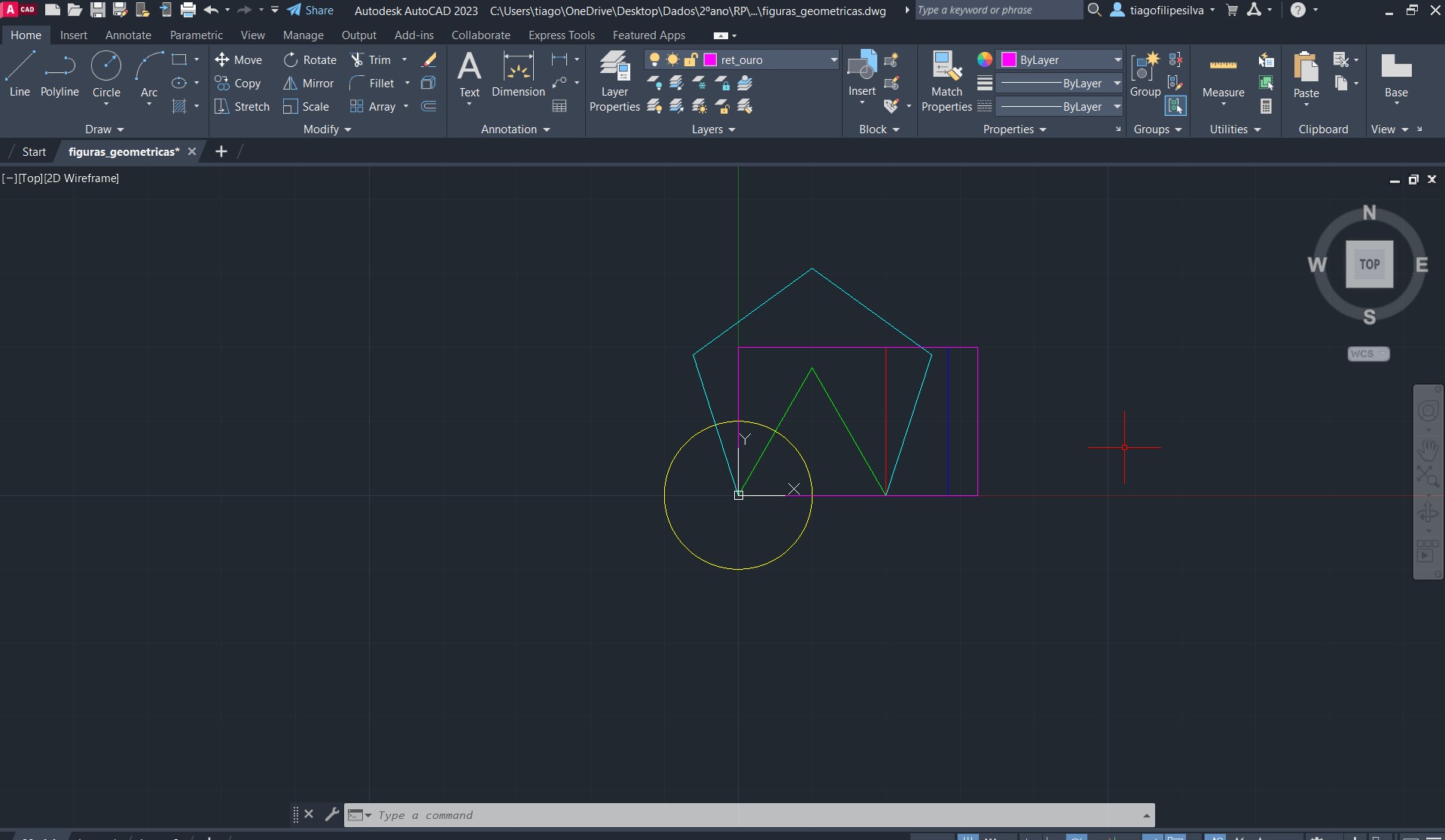
Task: Expand the Draw panel options
Action: point(104,129)
